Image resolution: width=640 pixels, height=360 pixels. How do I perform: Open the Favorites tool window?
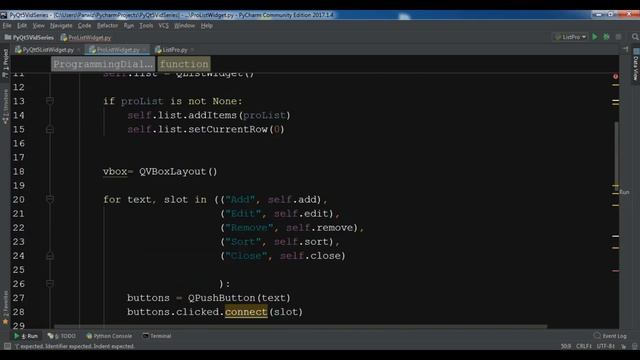pyautogui.click(x=5, y=308)
